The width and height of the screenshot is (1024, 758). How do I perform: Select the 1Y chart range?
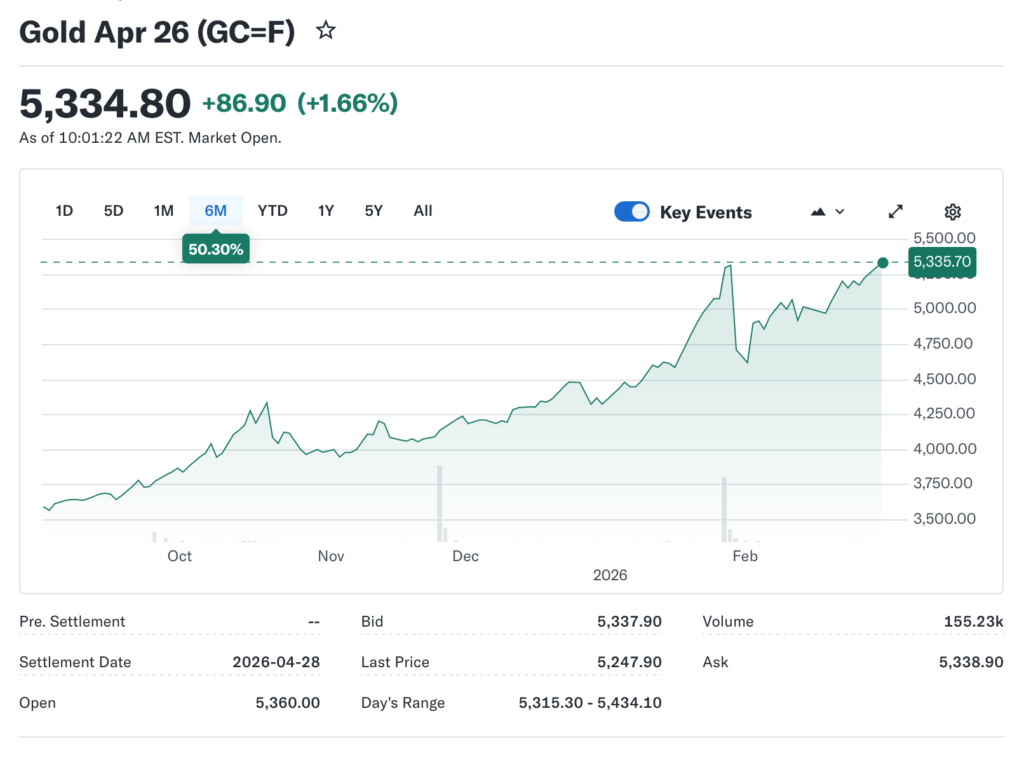[324, 211]
